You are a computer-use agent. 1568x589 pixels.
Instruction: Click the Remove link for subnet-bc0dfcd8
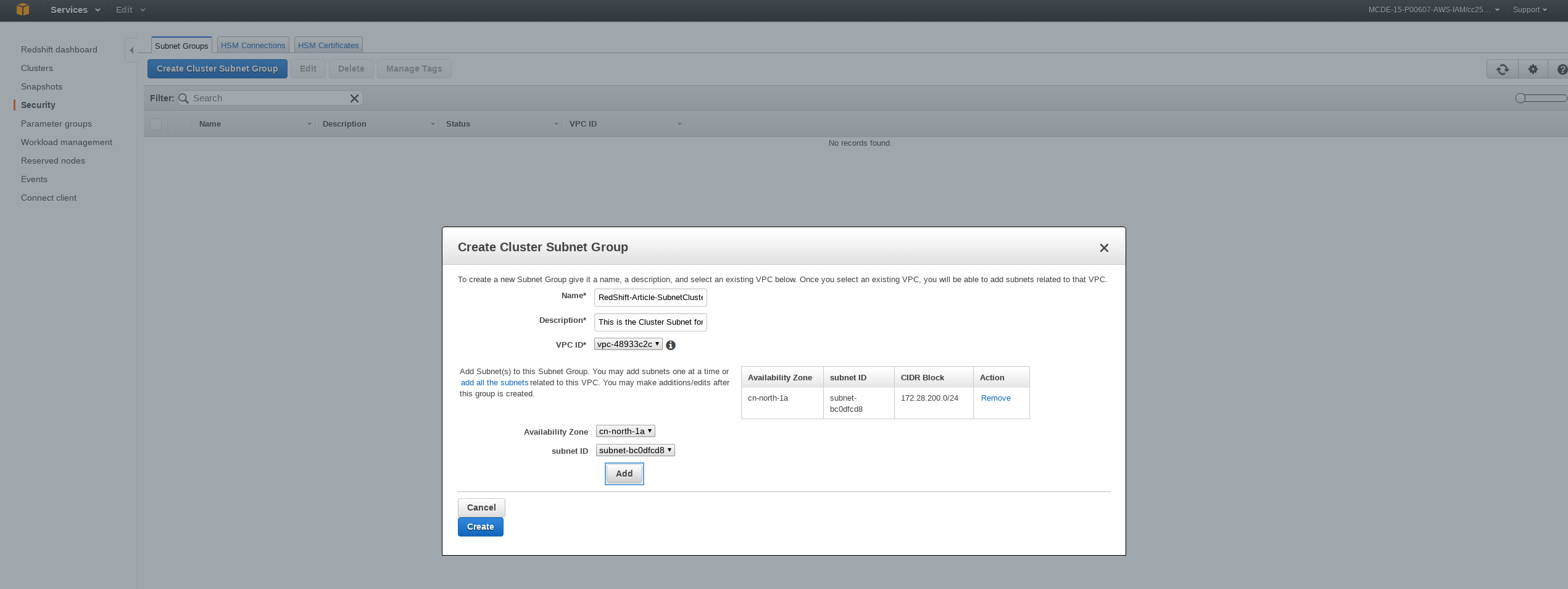(995, 398)
